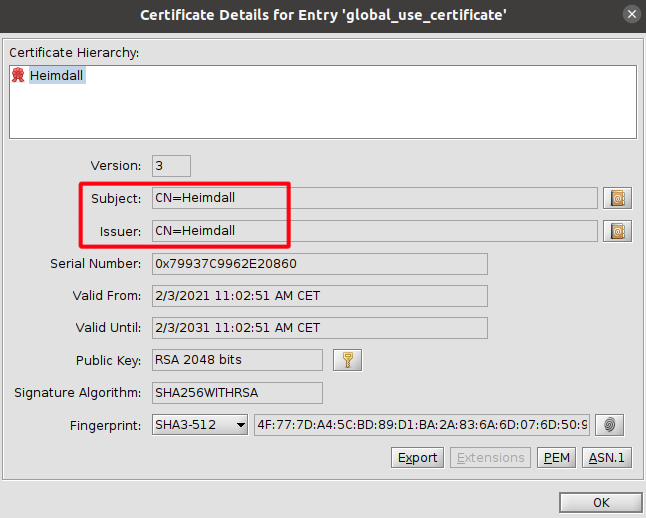This screenshot has height=518, width=646.
Task: Click the Issuer details address book icon
Action: [618, 231]
